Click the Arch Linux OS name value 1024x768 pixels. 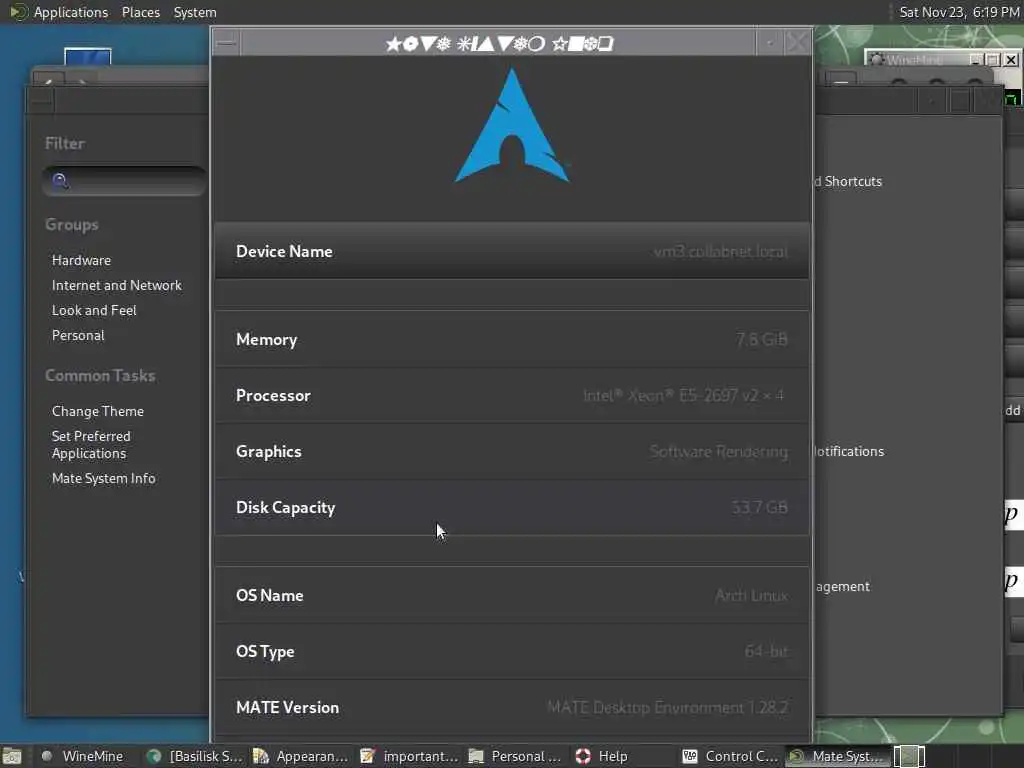(751, 596)
